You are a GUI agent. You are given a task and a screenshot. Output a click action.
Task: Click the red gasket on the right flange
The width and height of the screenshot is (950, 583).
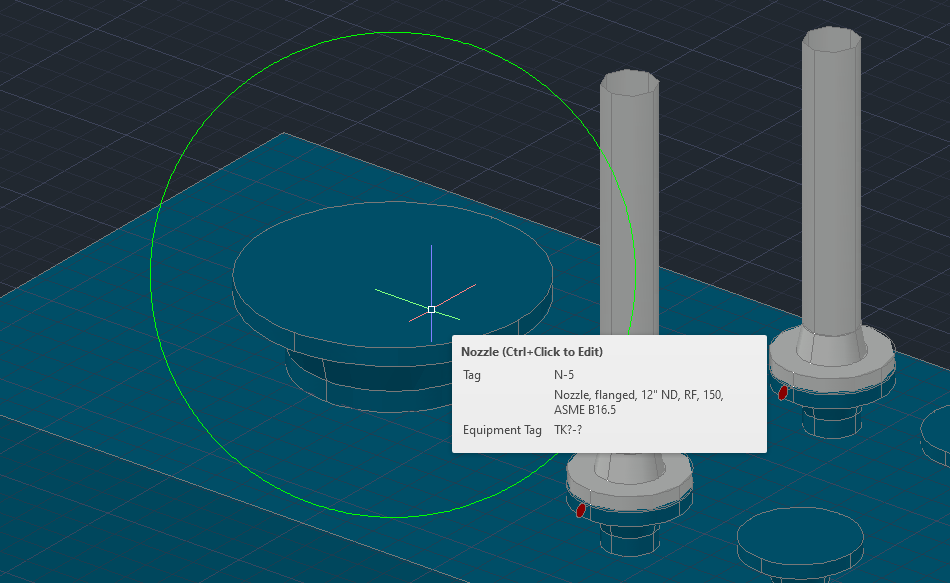[x=784, y=393]
